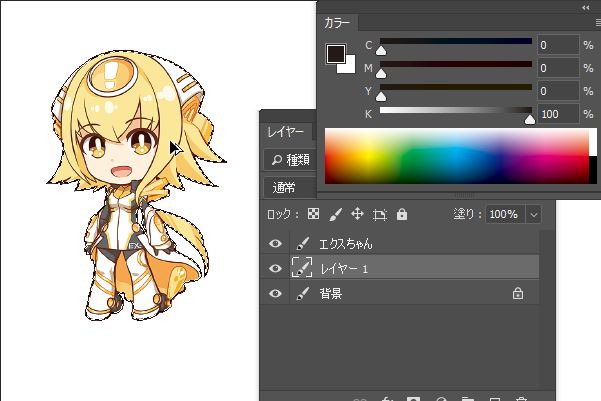Toggle lock transparent pixels icon
Image resolution: width=601 pixels, height=401 pixels.
click(x=313, y=214)
